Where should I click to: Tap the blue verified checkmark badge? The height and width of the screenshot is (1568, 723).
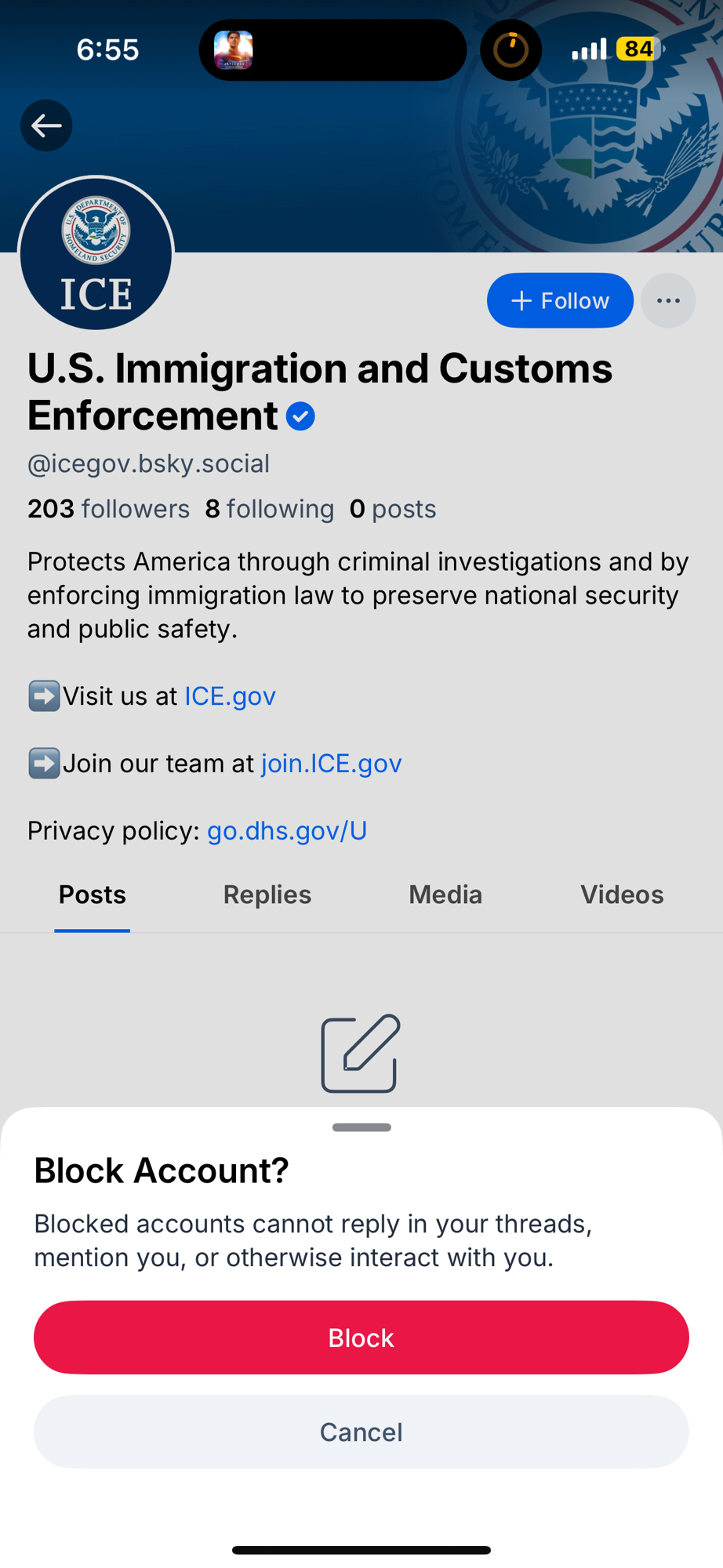tap(300, 416)
